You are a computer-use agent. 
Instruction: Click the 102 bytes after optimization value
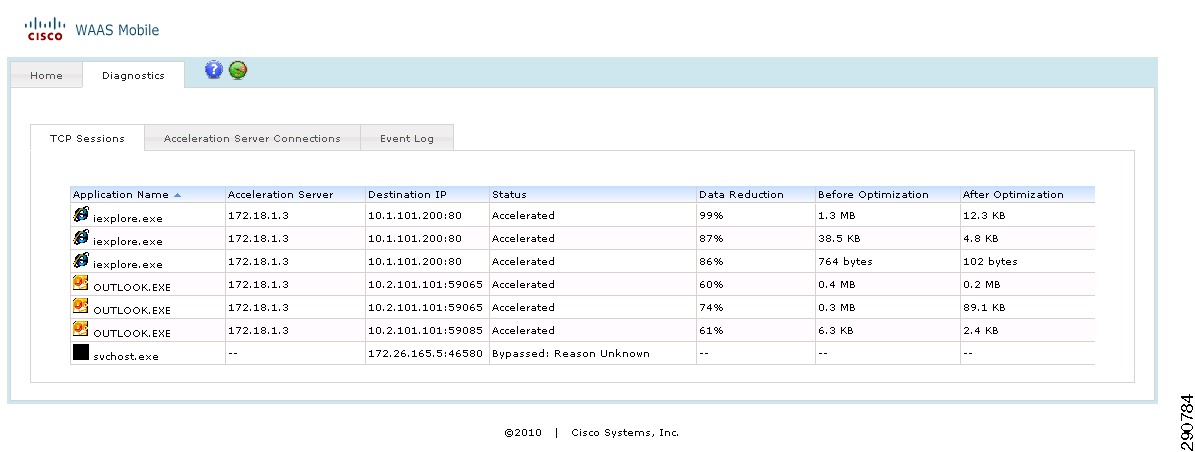pyautogui.click(x=990, y=261)
